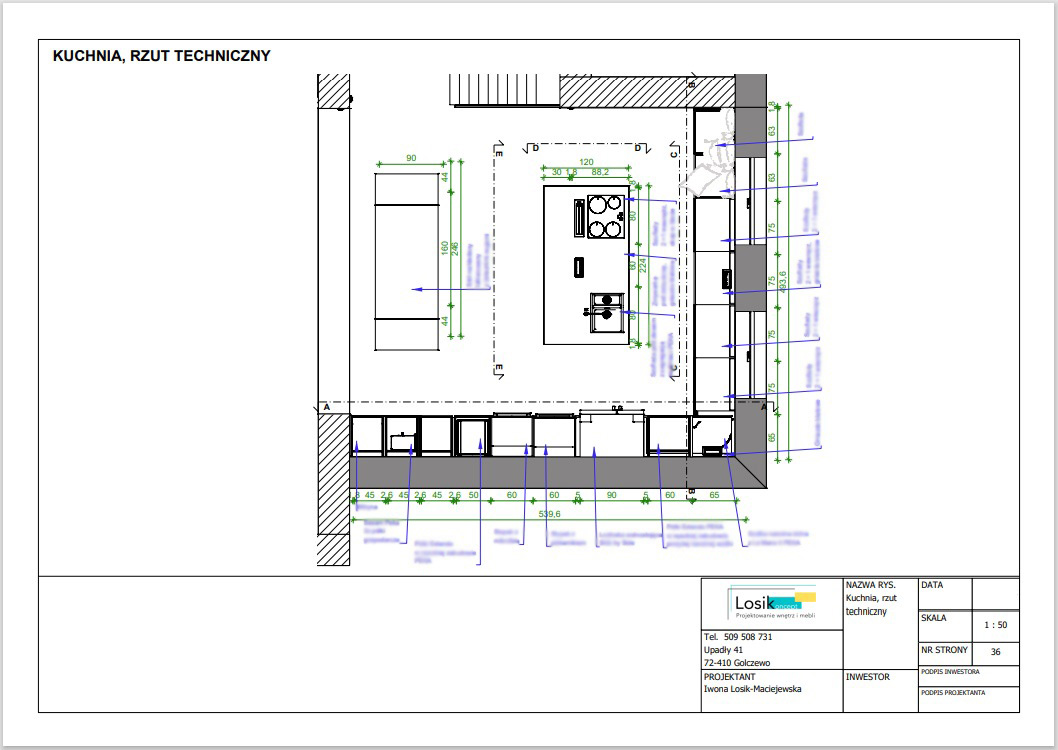Click the small sink in the bottom cabinet row

coord(402,439)
